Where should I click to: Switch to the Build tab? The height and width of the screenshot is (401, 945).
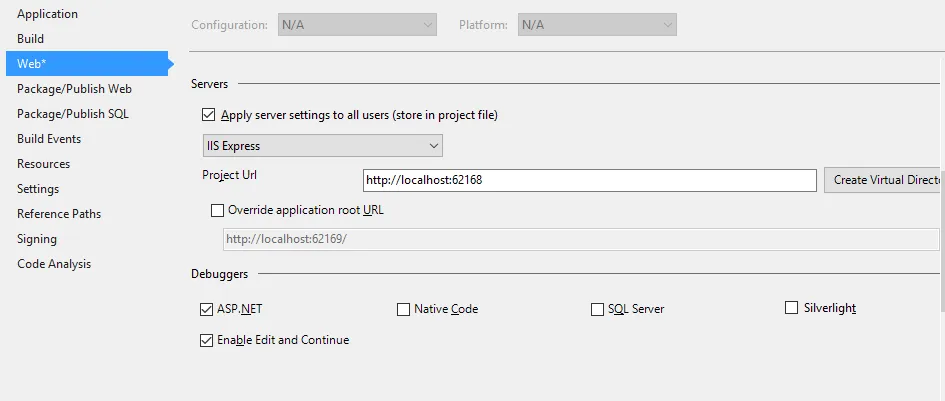[31, 39]
